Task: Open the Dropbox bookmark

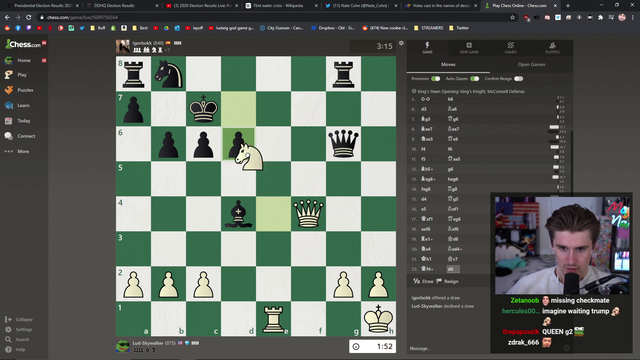Action: point(332,28)
